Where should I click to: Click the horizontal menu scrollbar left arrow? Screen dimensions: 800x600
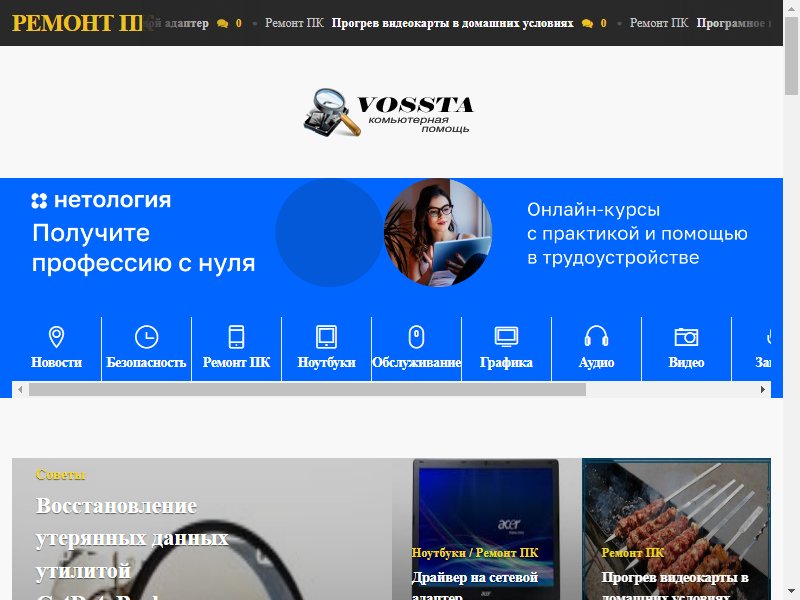pos(20,390)
